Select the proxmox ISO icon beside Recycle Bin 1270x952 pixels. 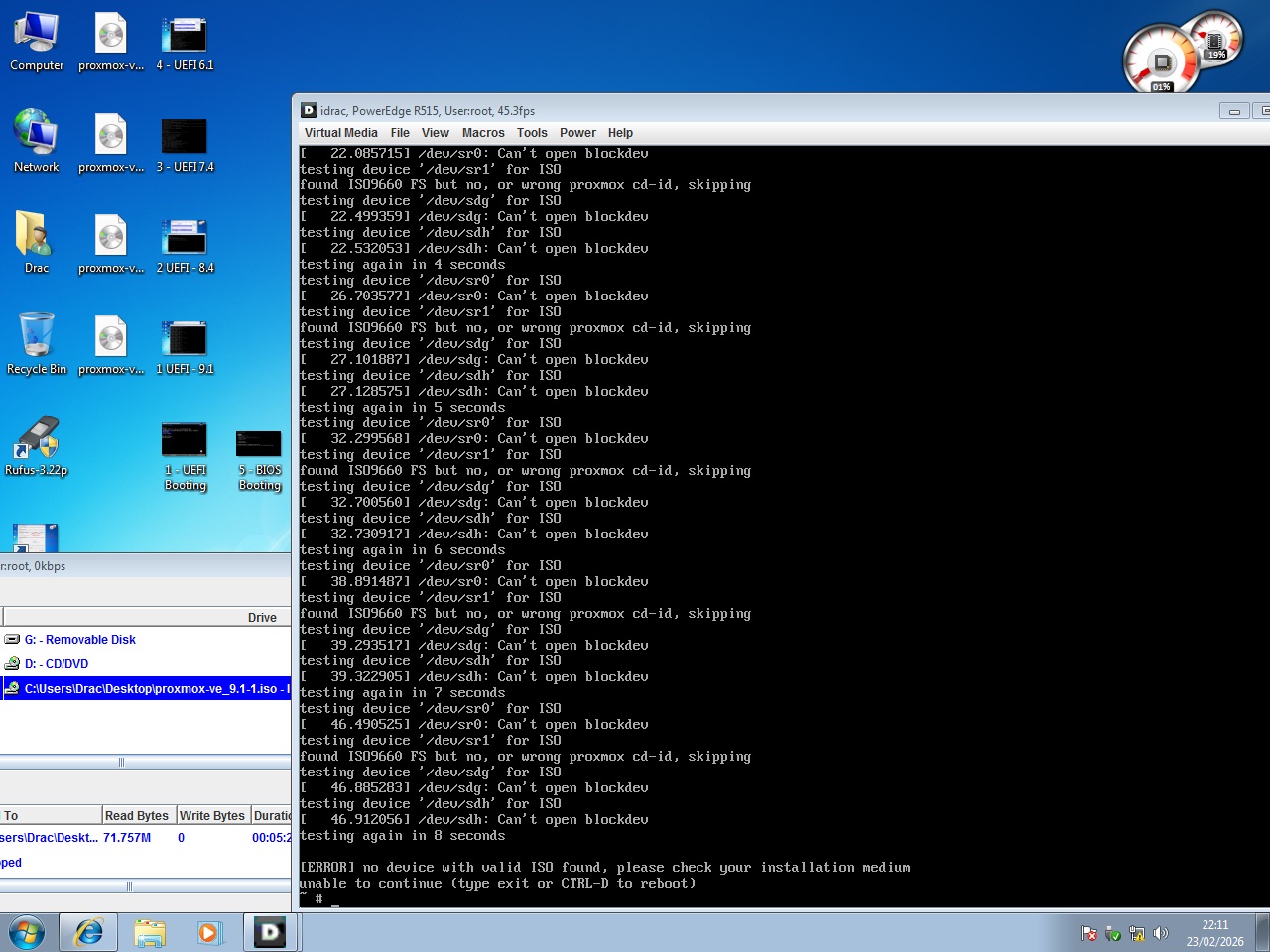111,344
